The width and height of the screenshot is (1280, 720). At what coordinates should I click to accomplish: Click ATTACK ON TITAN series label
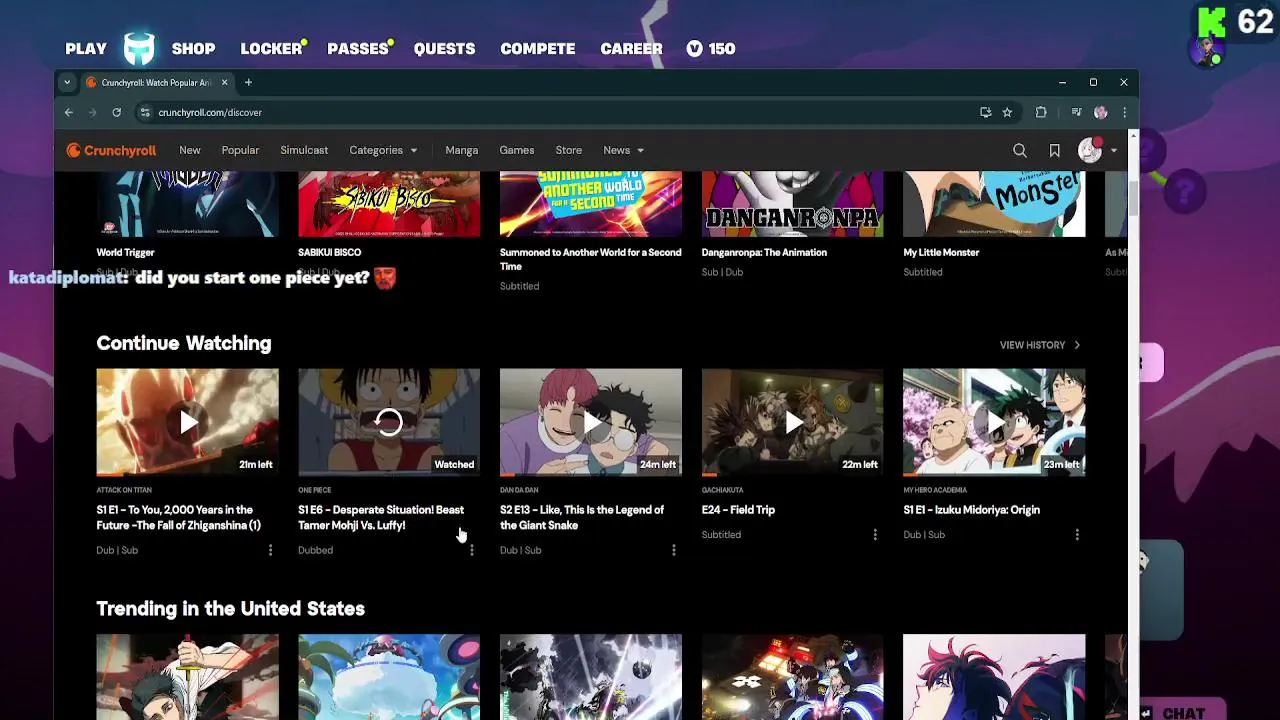(124, 490)
